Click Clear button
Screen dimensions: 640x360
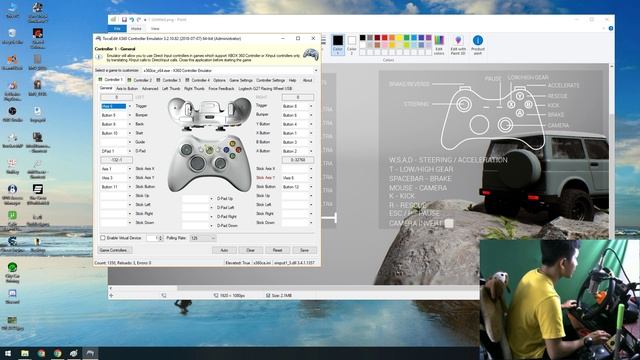251,250
